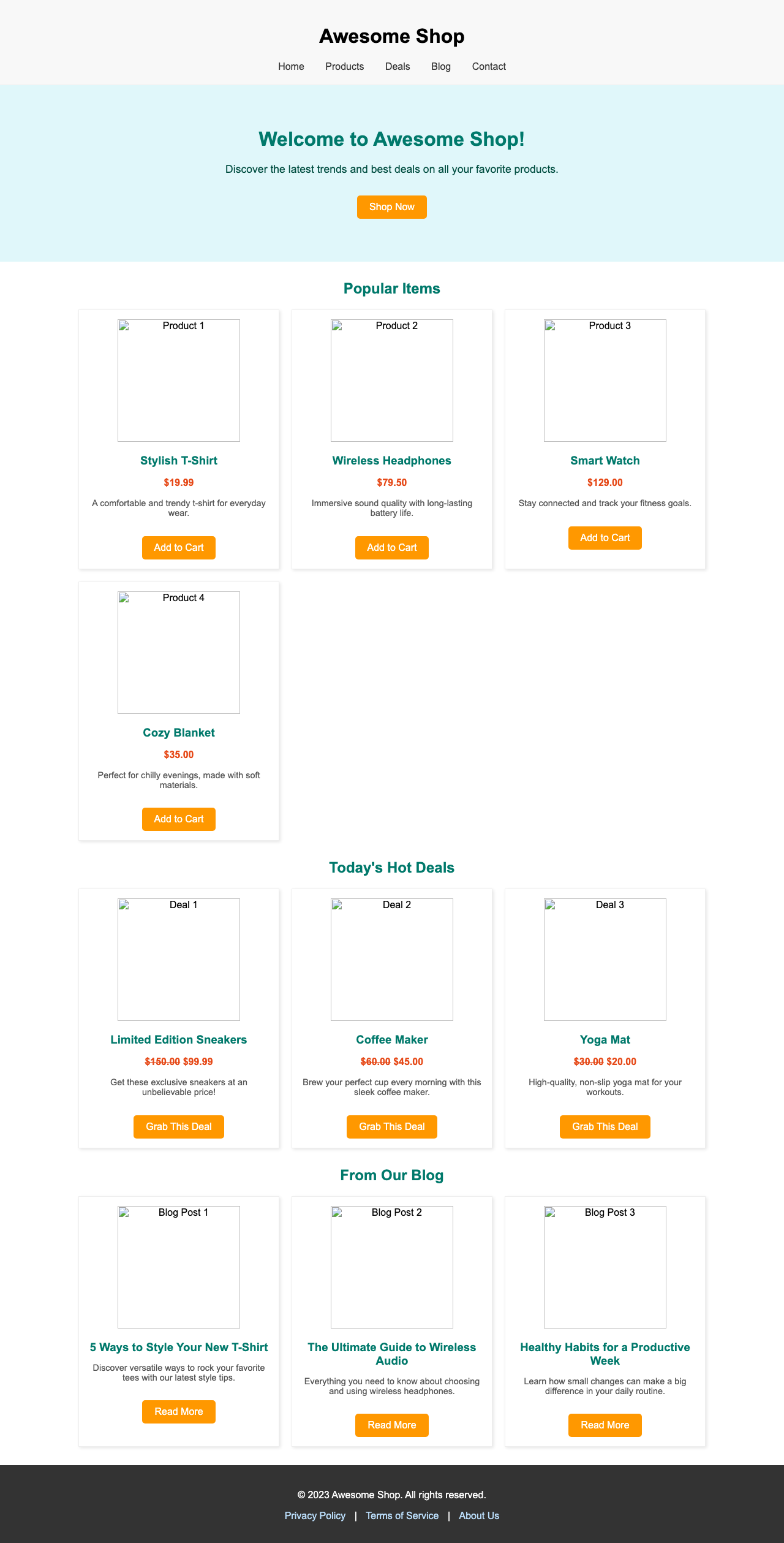Click the Smart Watch product image

coord(605,379)
